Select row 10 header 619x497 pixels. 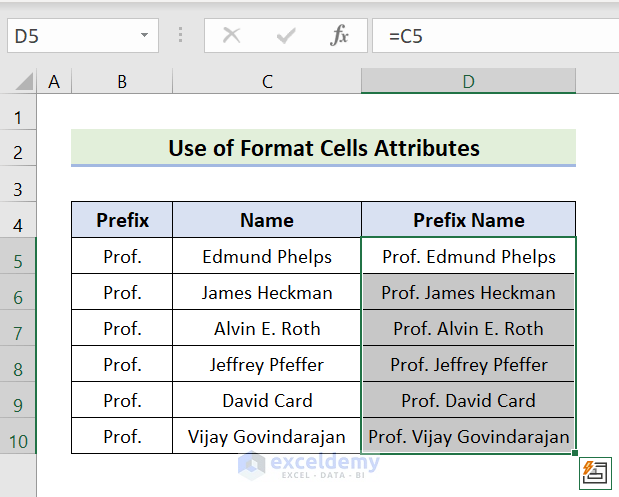pyautogui.click(x=18, y=441)
